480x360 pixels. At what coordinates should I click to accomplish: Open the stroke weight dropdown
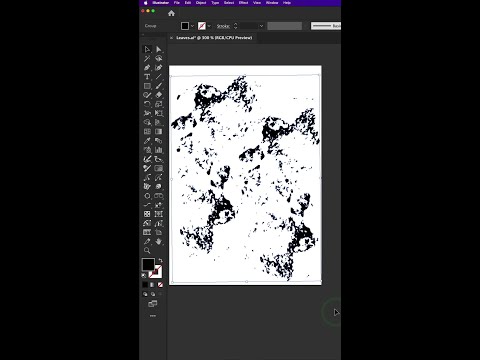point(261,26)
